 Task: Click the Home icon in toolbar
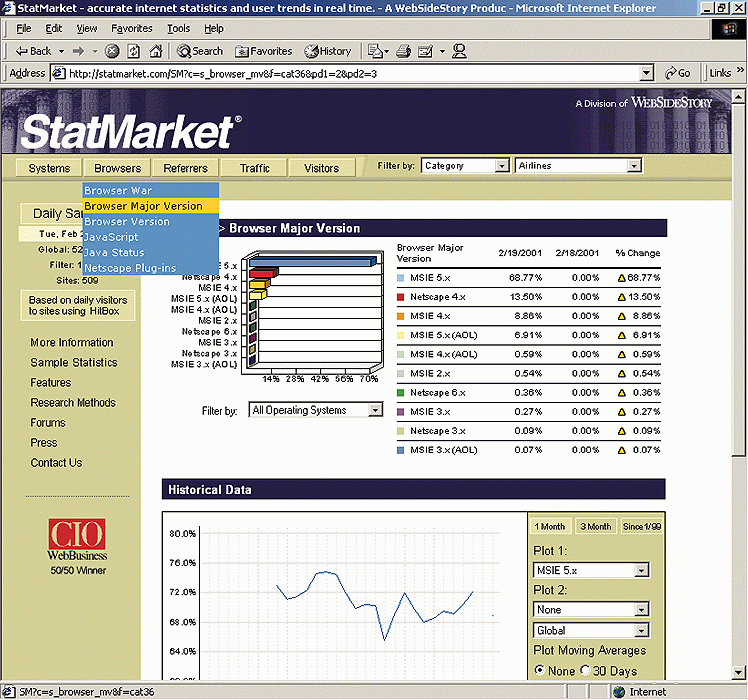click(x=156, y=51)
